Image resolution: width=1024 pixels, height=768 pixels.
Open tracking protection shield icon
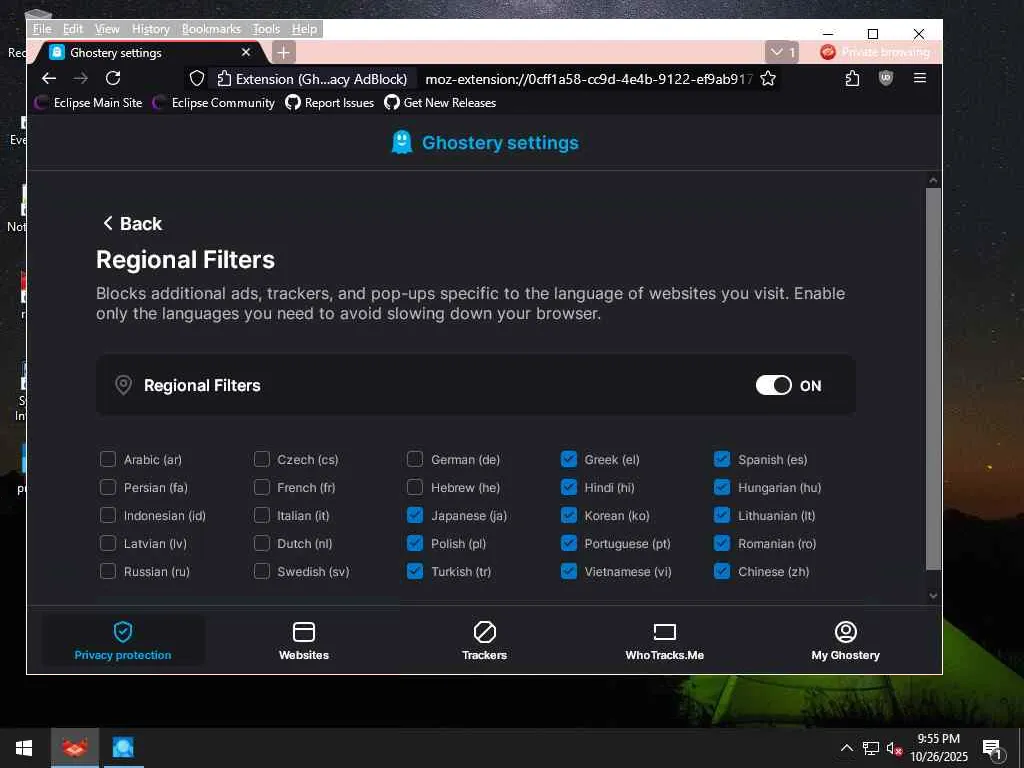click(x=197, y=79)
